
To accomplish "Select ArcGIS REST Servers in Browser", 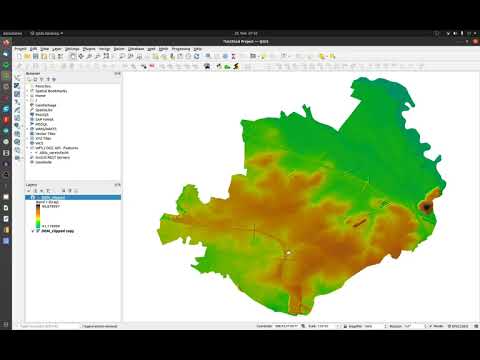I will 53,157.
